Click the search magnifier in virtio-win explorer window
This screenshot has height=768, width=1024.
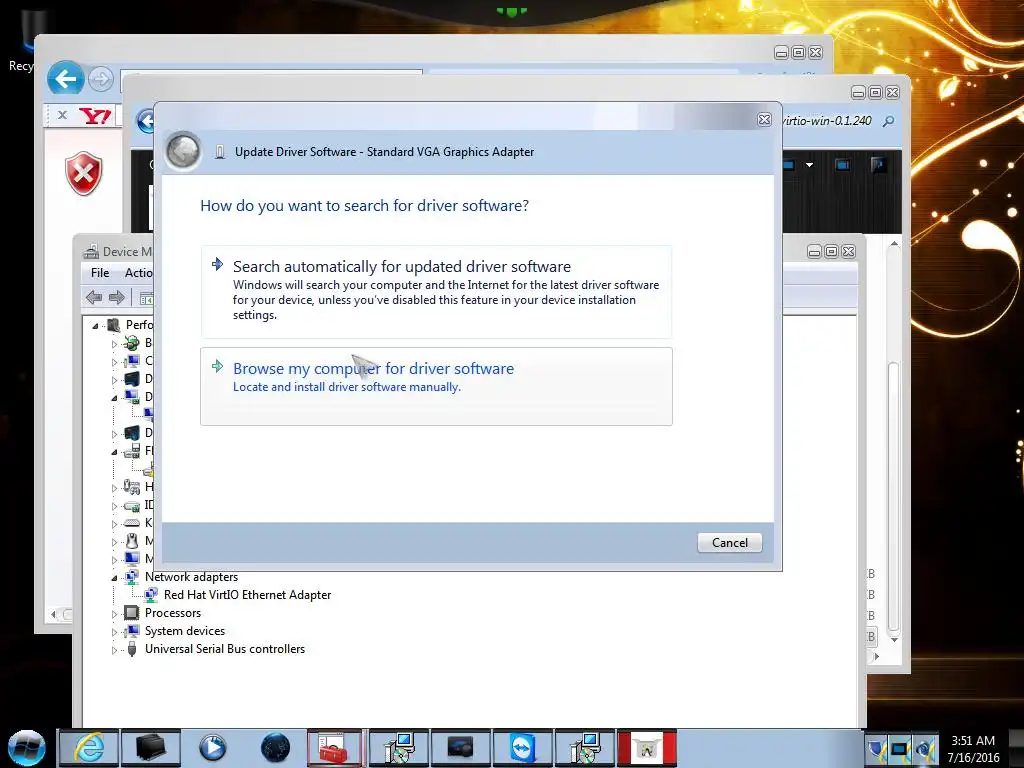click(888, 121)
